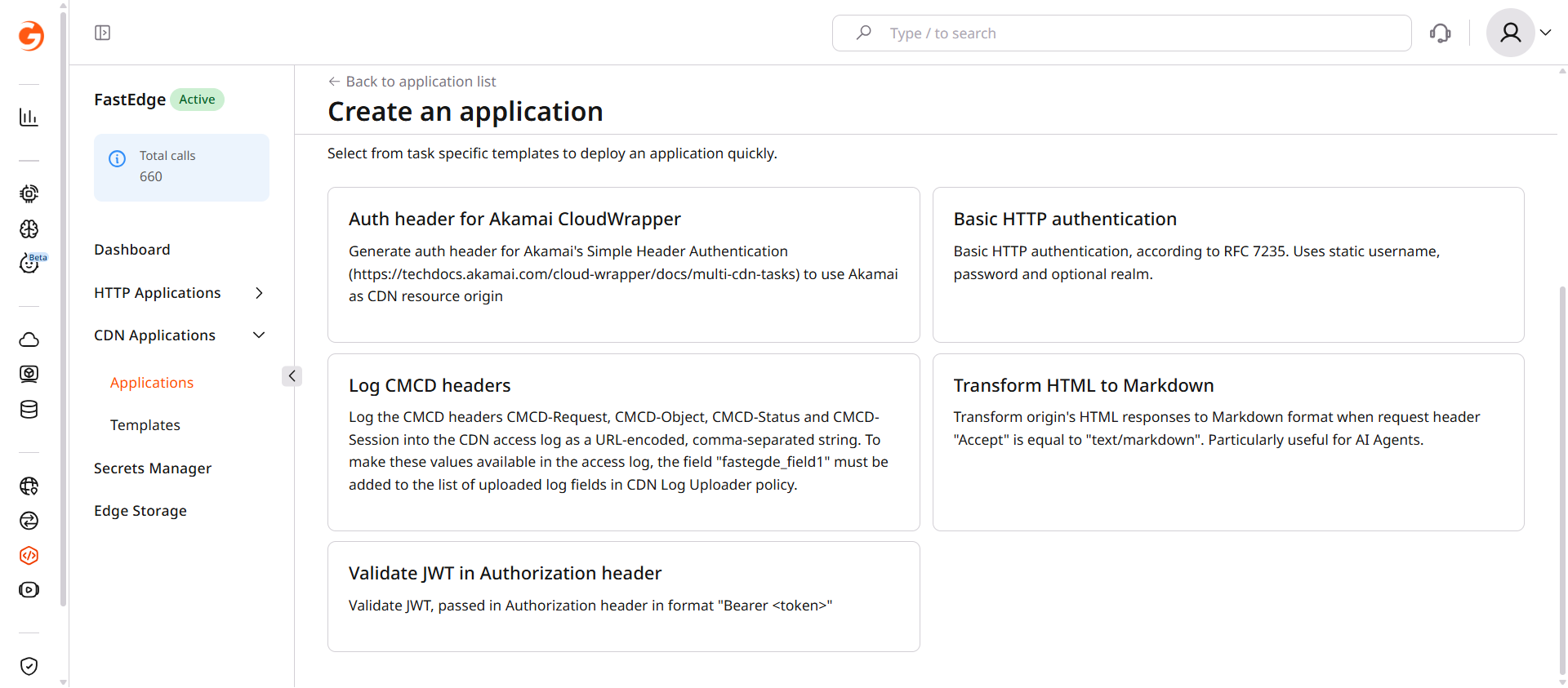The width and height of the screenshot is (1568, 688).
Task: Open the database cylinder icon
Action: click(x=29, y=410)
